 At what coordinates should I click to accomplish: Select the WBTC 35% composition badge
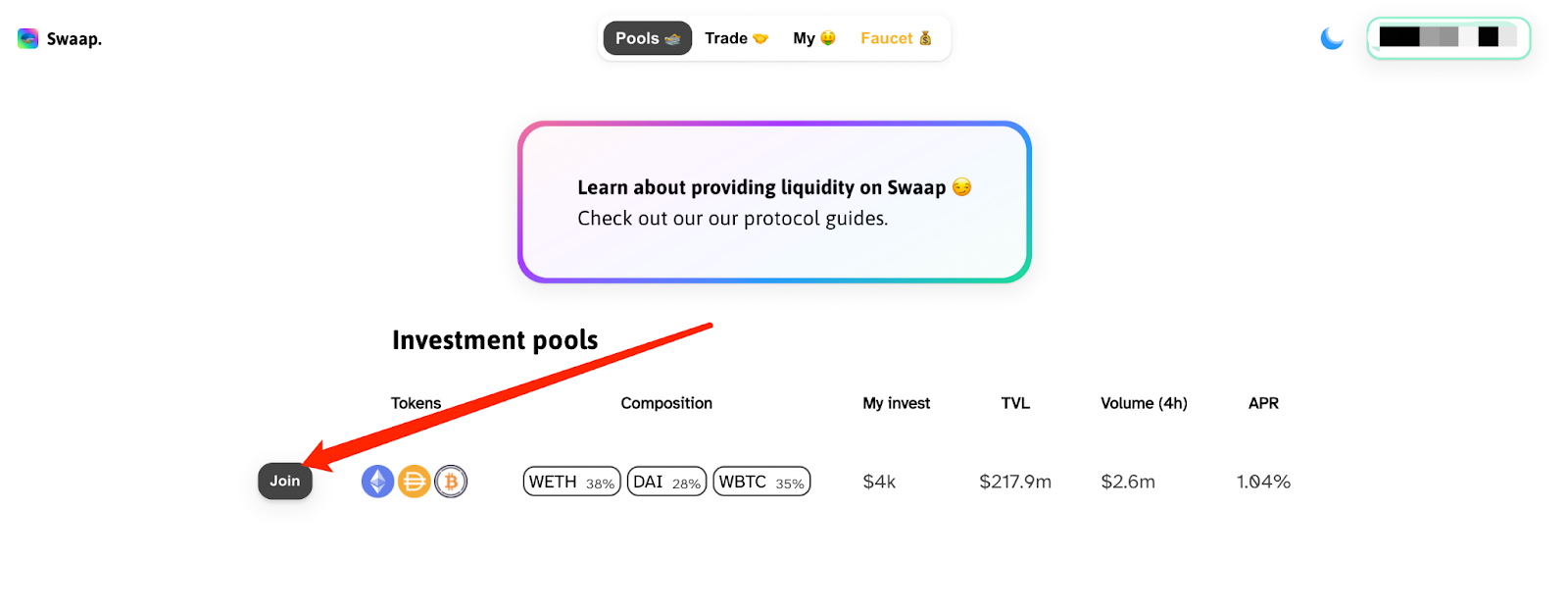(x=761, y=482)
